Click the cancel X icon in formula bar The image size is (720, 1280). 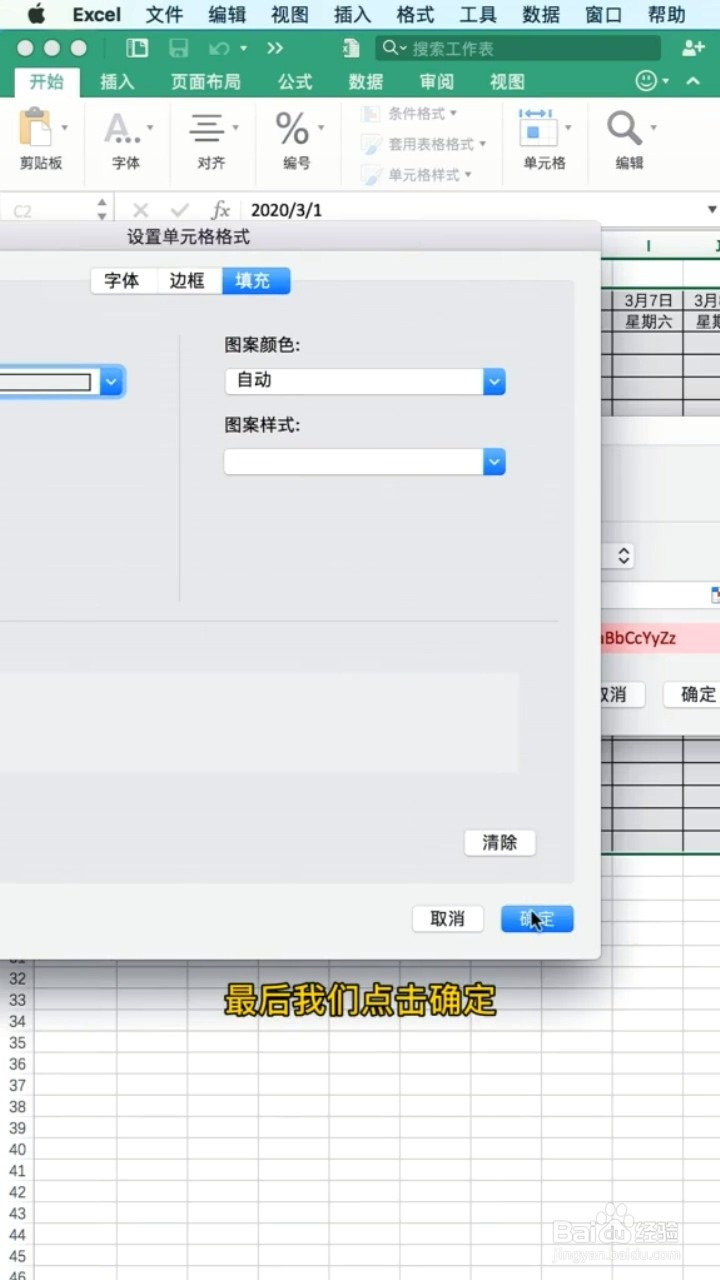tap(141, 210)
